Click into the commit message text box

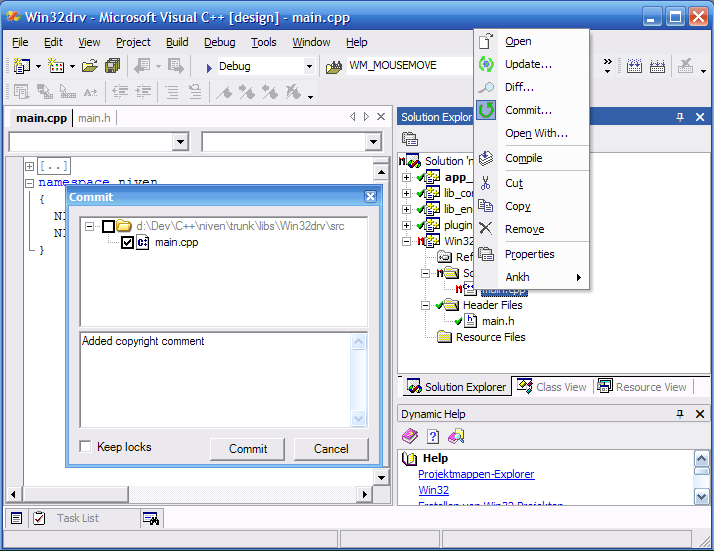(216, 380)
